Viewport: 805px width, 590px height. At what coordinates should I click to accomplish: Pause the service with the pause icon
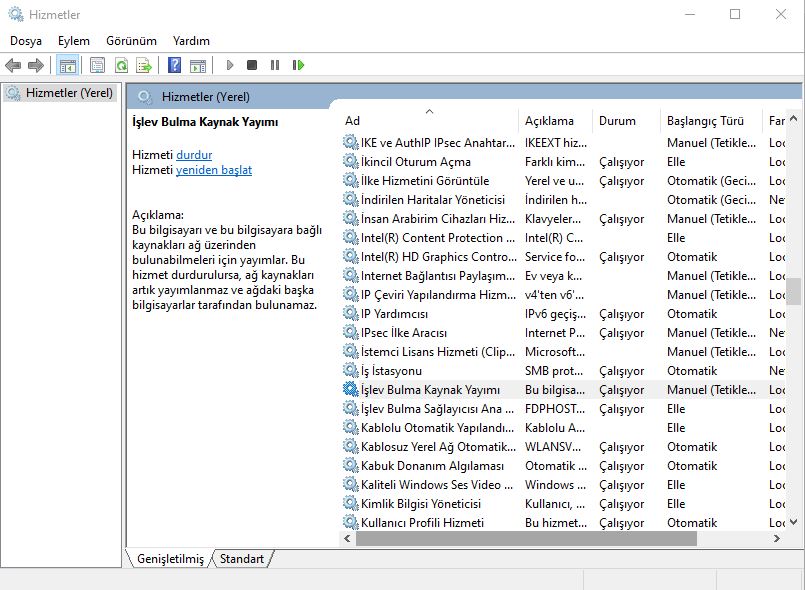275,65
